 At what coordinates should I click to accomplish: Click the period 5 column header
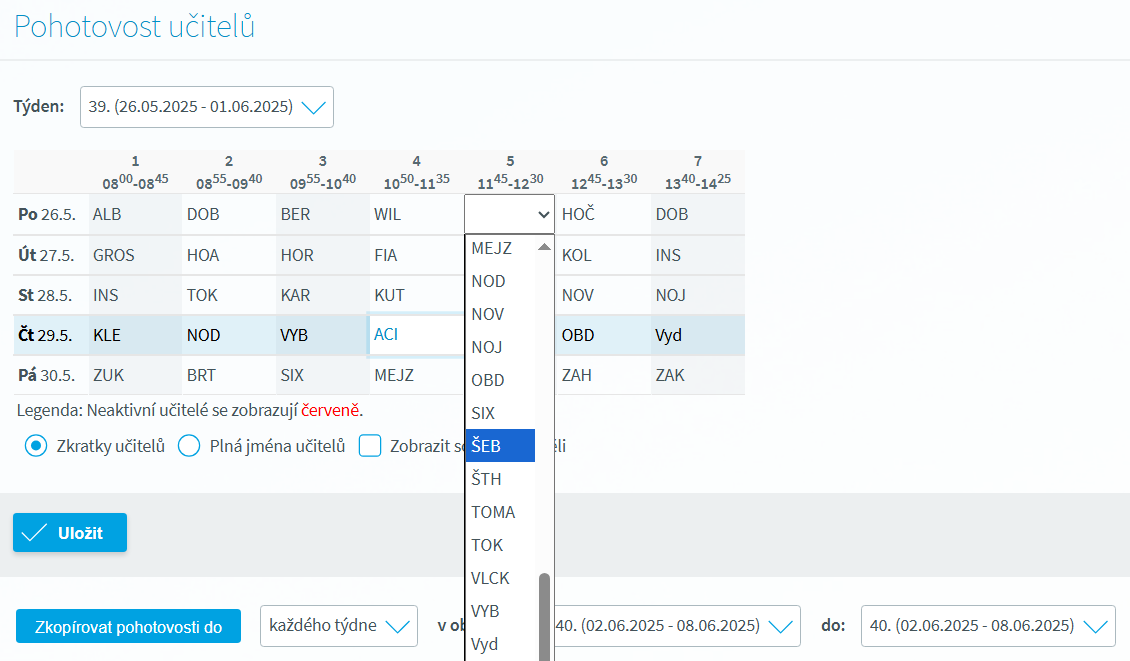click(x=510, y=172)
